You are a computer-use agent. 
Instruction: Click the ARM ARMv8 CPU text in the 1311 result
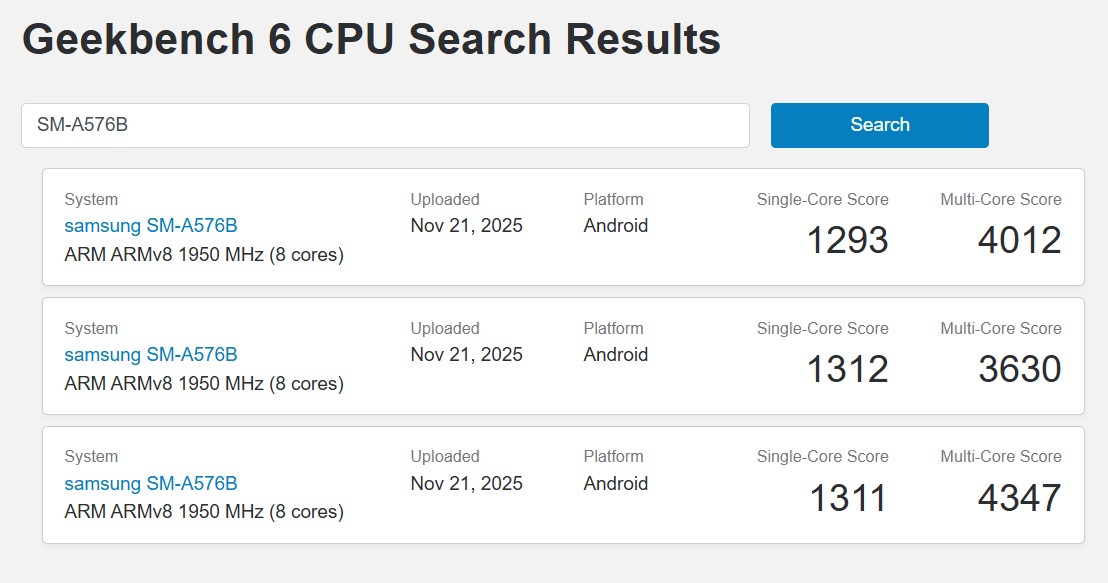pos(204,512)
